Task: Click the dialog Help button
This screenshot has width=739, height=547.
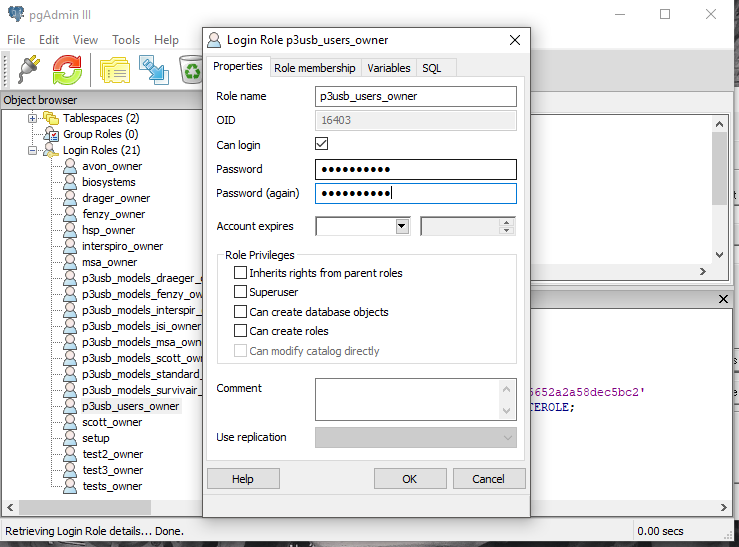Action: [243, 479]
